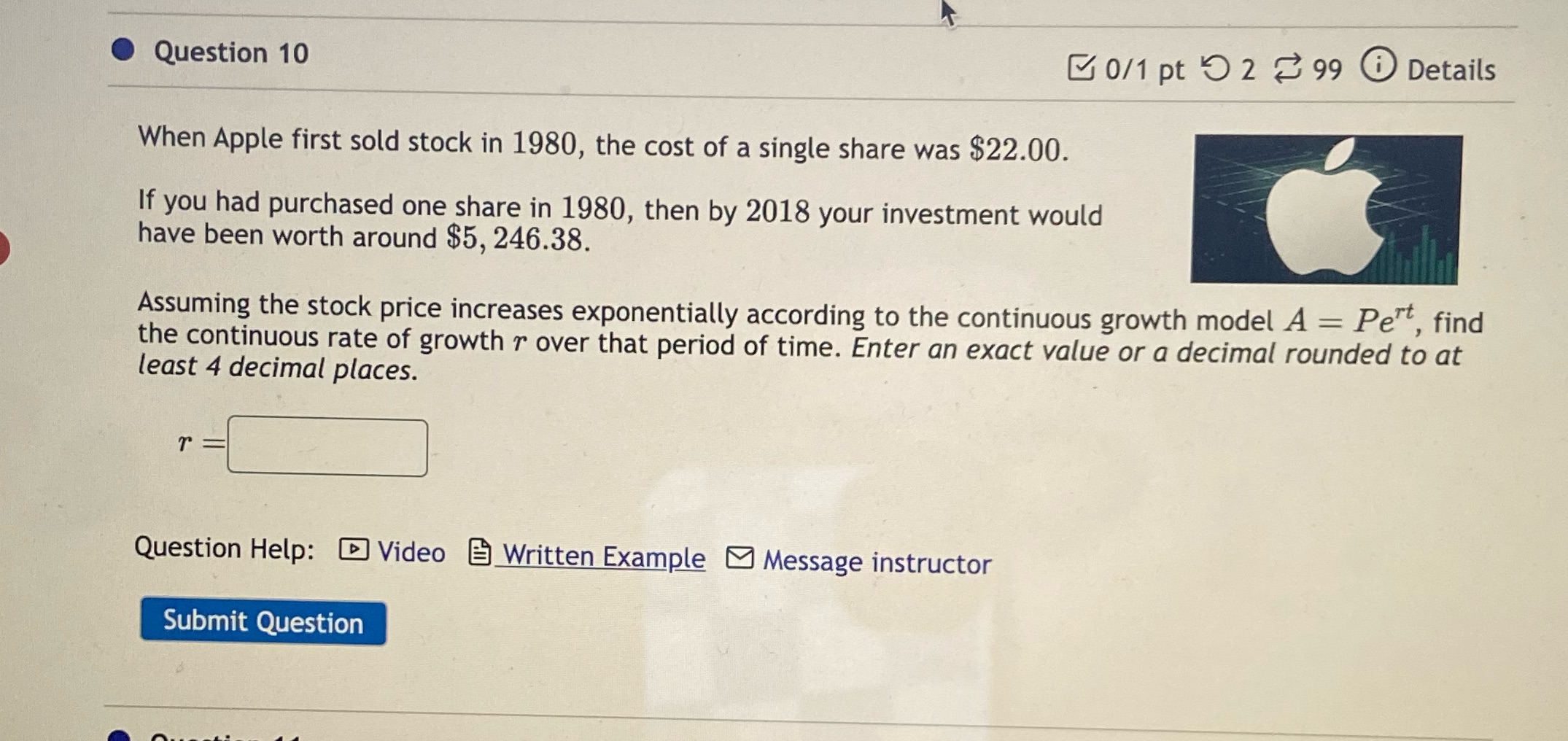Click the Message instructor envelope icon

[739, 559]
